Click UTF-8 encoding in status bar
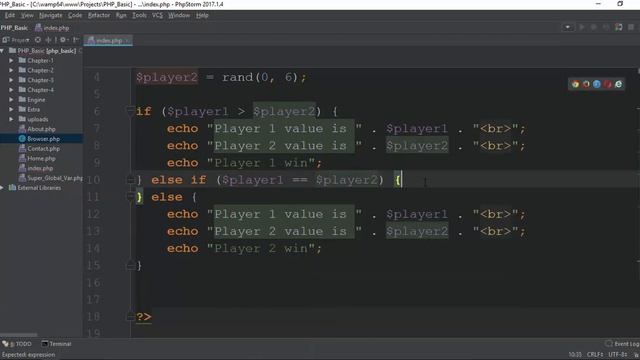 point(618,354)
